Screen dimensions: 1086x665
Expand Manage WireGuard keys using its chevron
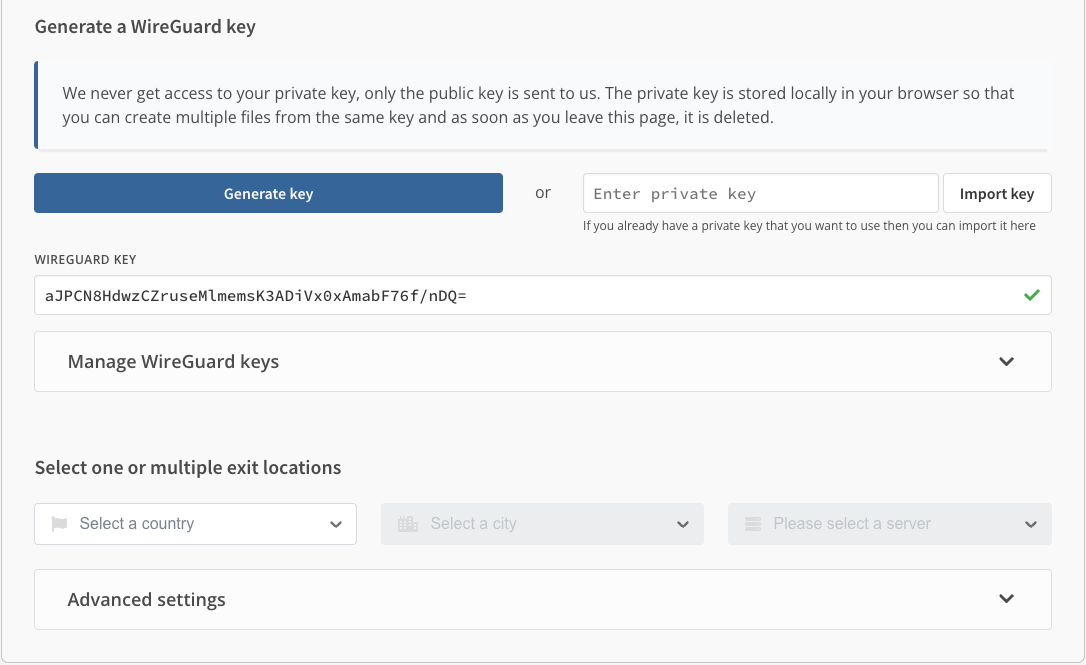[x=1006, y=361]
